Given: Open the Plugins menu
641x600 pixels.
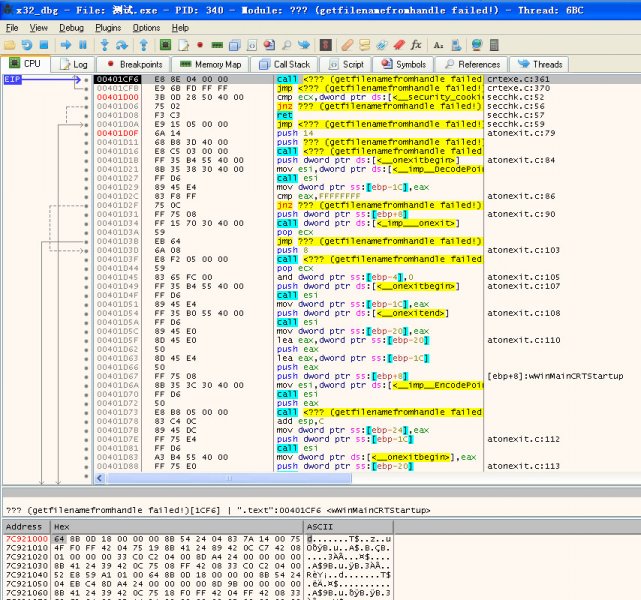Looking at the screenshot, I should (108, 28).
